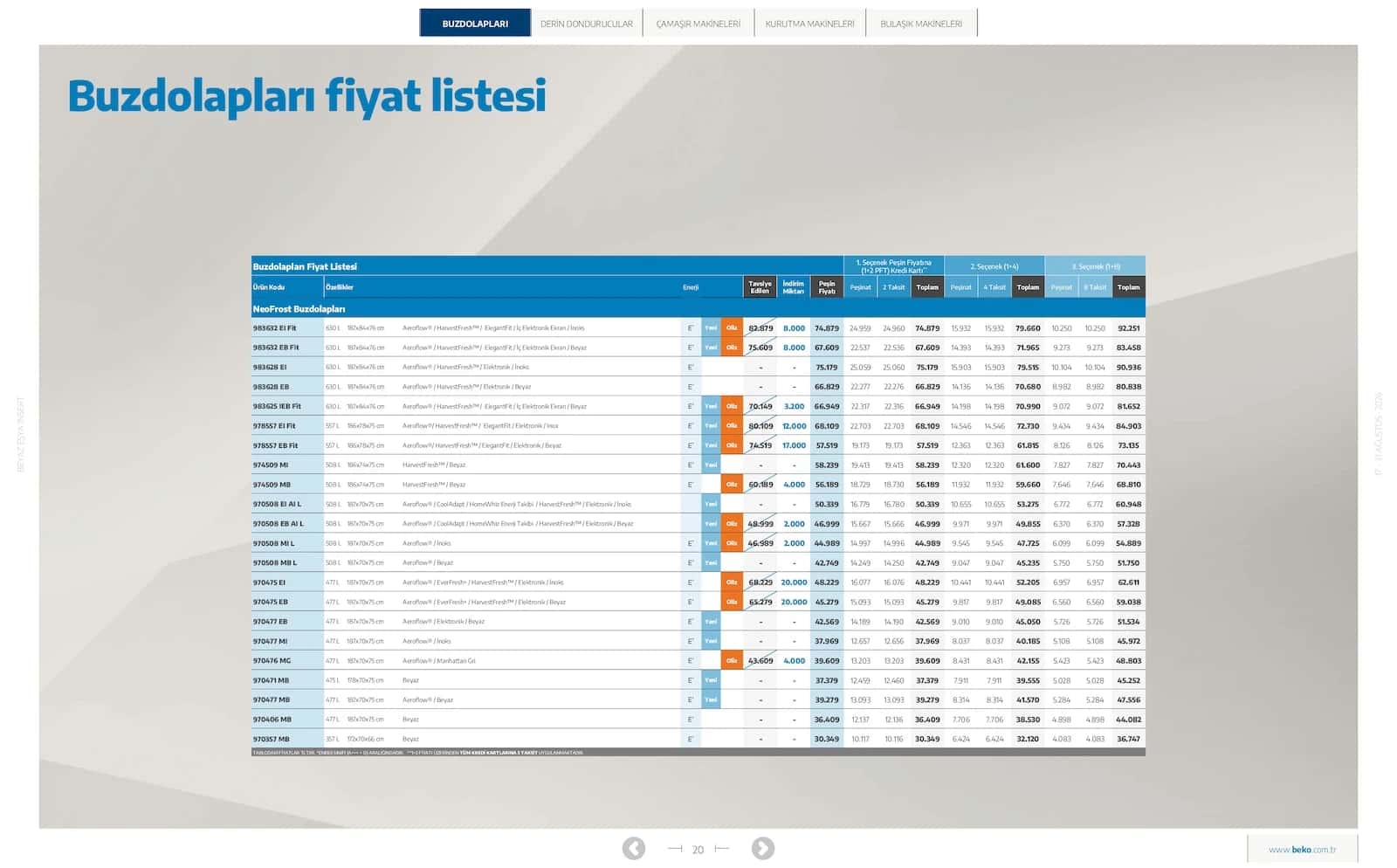Open the Buzdolapları tab
Image resolution: width=1397 pixels, height=868 pixels.
click(x=475, y=24)
